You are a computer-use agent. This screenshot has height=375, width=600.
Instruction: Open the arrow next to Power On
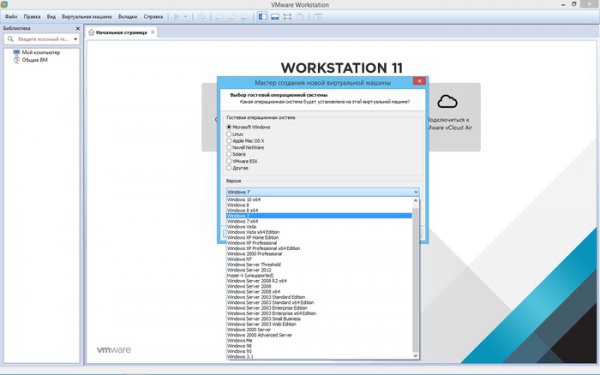[186, 16]
